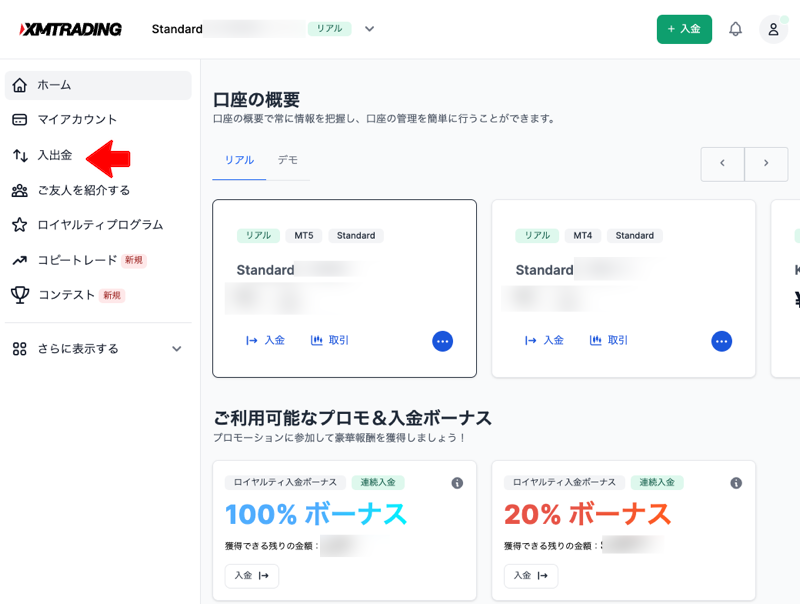Switch to the リアル tab
This screenshot has width=800, height=604.
[x=239, y=160]
